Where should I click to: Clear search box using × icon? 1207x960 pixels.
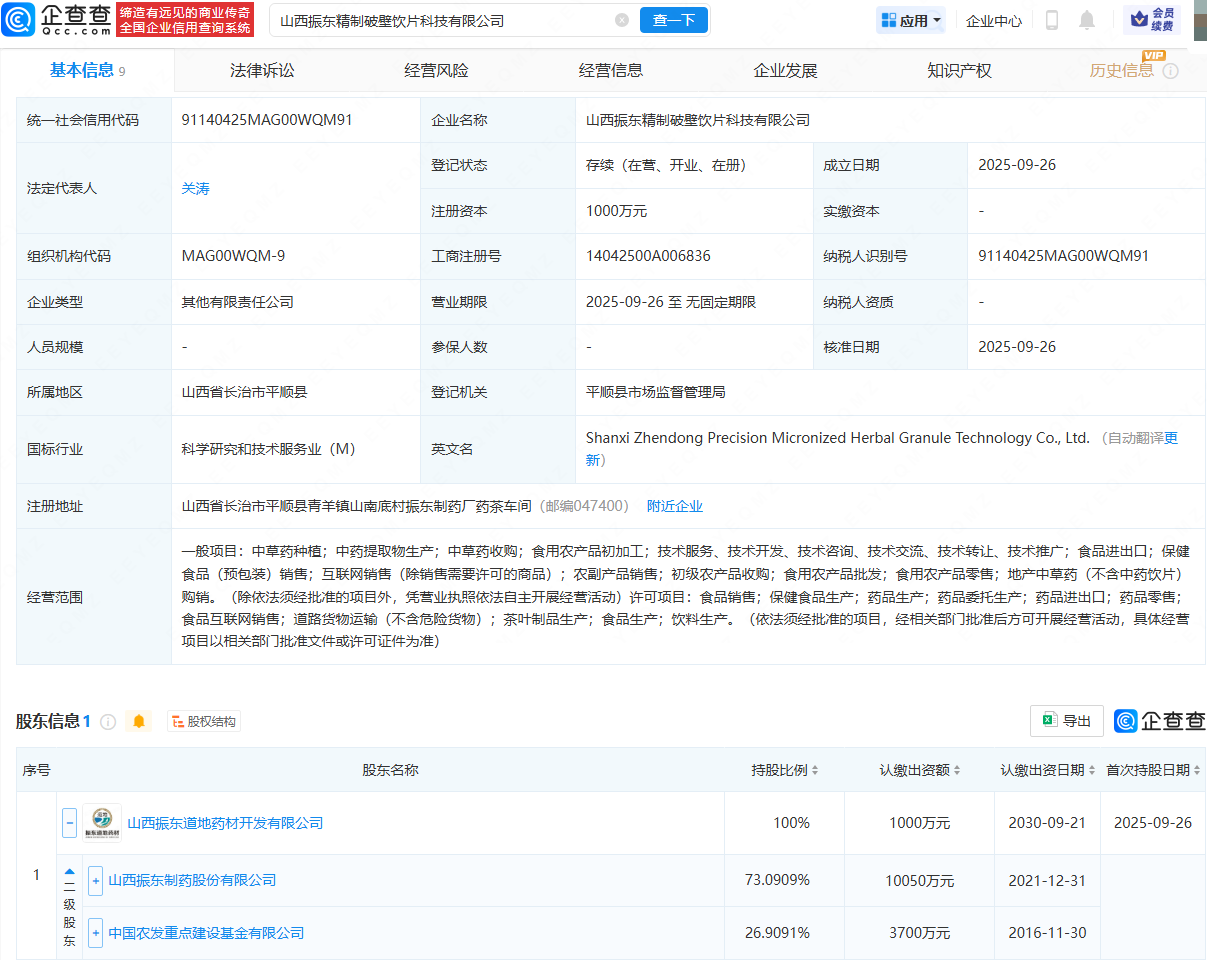pyautogui.click(x=623, y=19)
